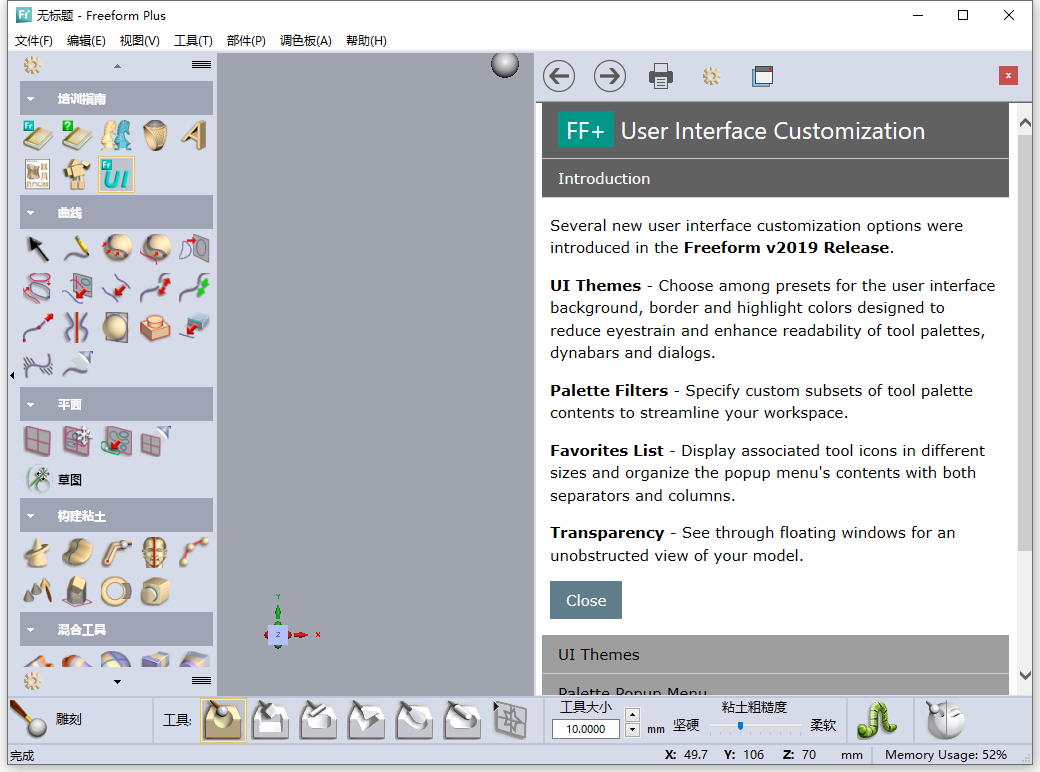Open the 部件(P) menu

(246, 40)
